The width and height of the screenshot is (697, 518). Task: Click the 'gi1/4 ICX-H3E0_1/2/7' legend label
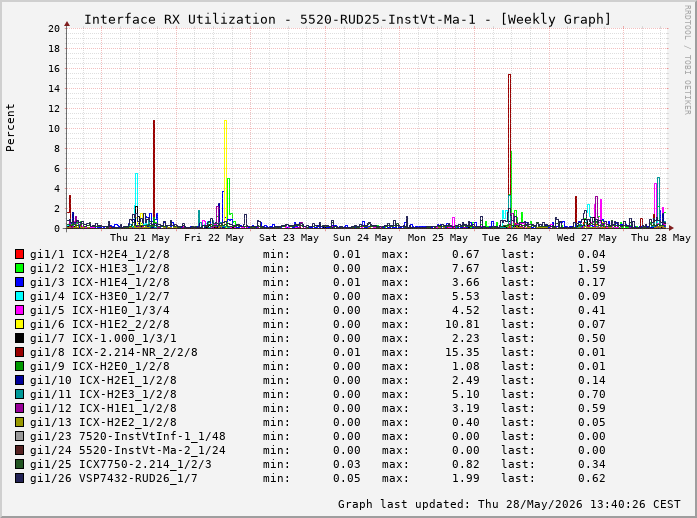coord(100,296)
